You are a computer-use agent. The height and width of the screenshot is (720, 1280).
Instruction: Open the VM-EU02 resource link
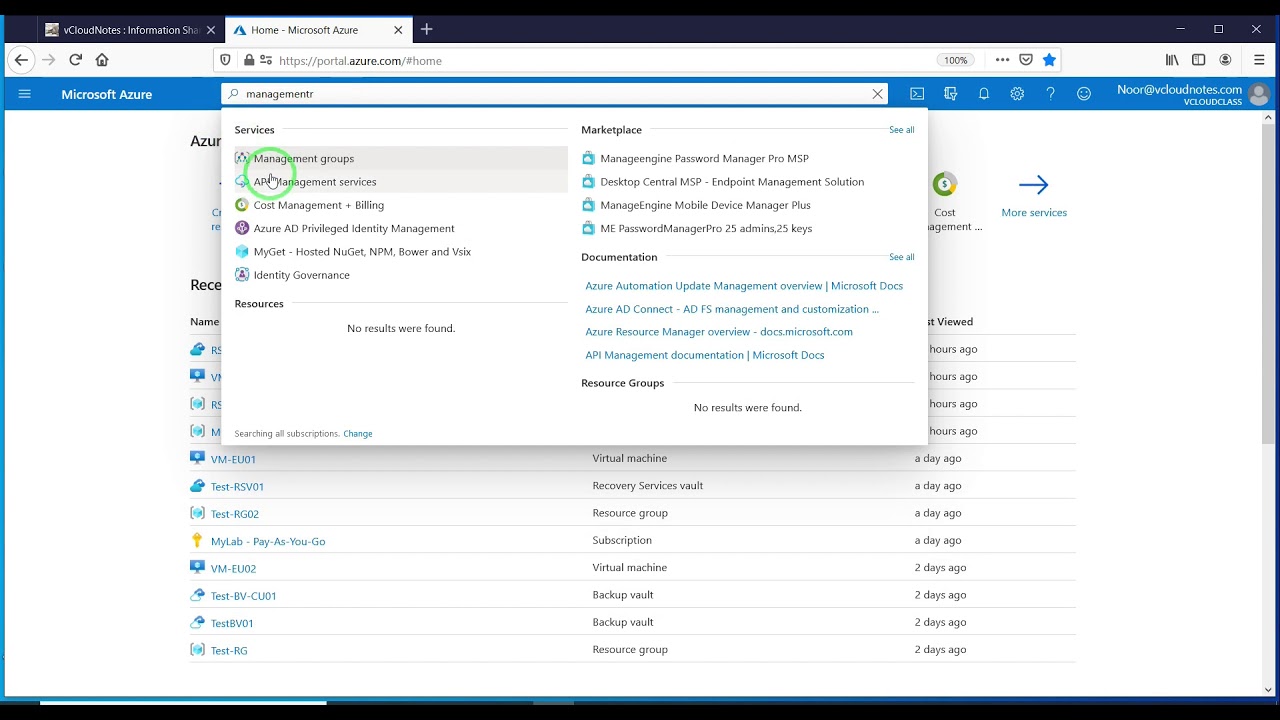[233, 568]
